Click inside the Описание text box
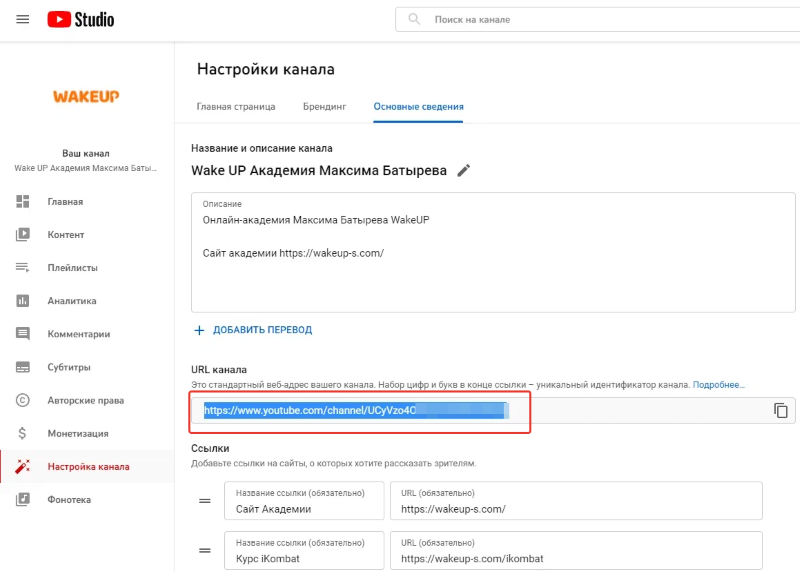This screenshot has height=572, width=800. pyautogui.click(x=493, y=252)
